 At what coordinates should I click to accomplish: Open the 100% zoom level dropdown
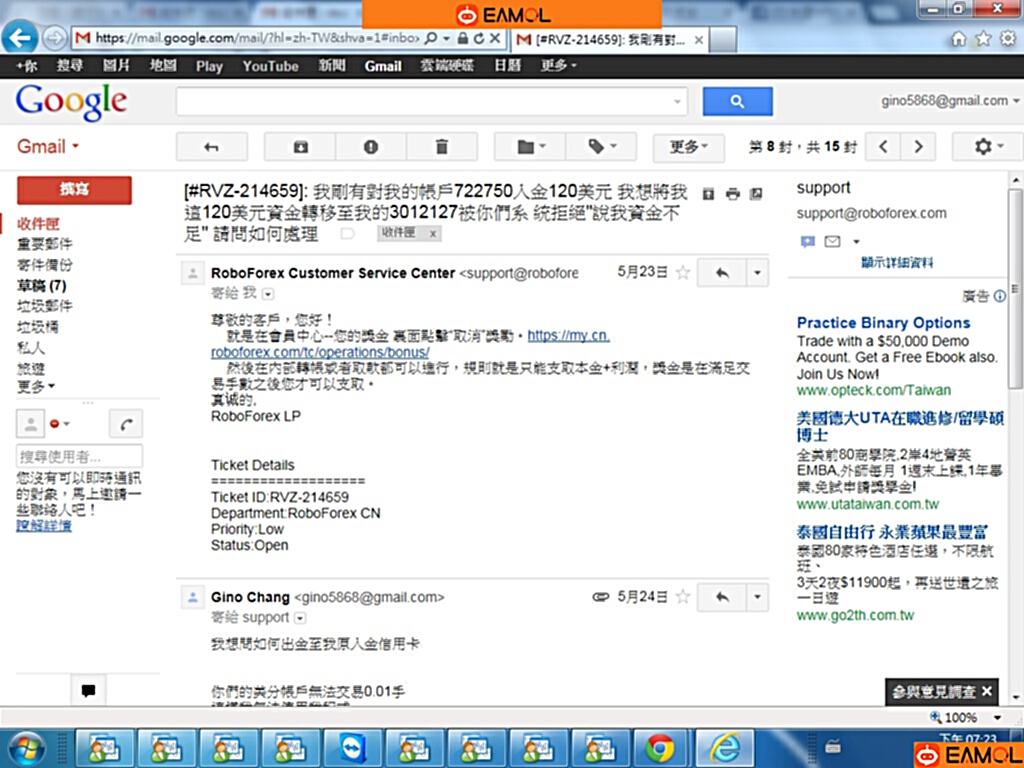coord(997,718)
